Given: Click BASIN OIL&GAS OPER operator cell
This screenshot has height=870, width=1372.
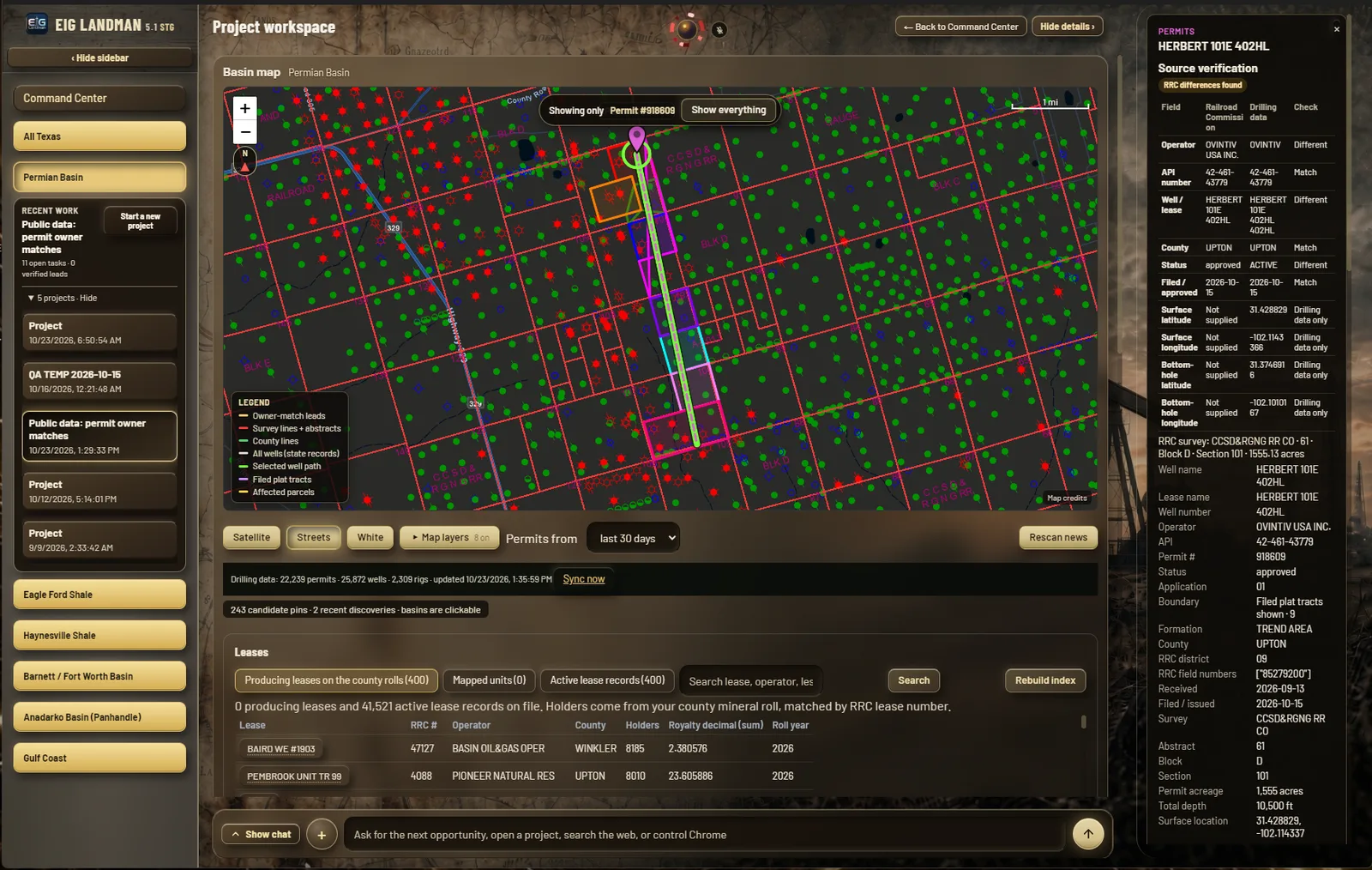Looking at the screenshot, I should click(x=498, y=748).
